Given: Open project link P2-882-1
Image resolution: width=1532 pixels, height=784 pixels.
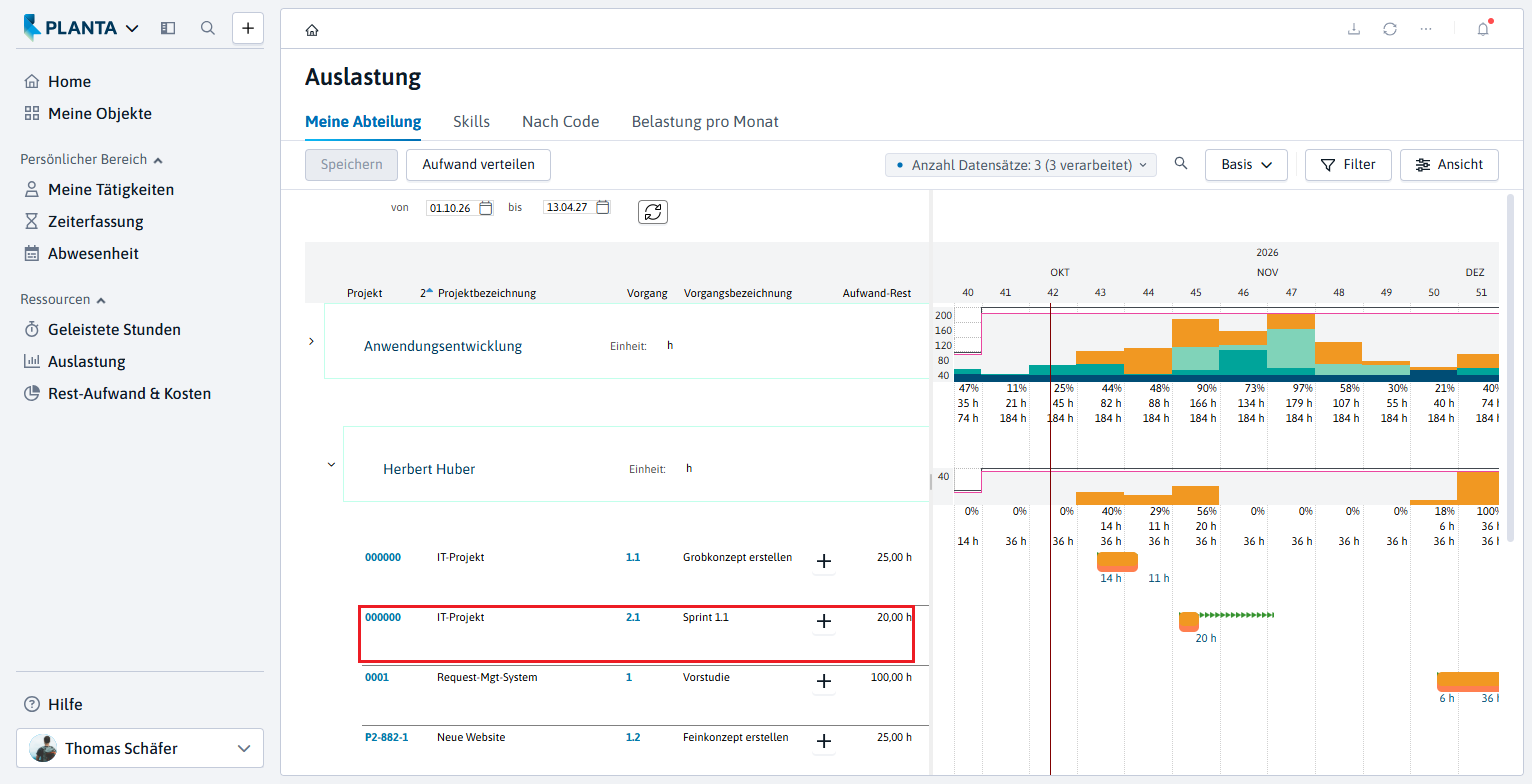Looking at the screenshot, I should click(x=386, y=737).
